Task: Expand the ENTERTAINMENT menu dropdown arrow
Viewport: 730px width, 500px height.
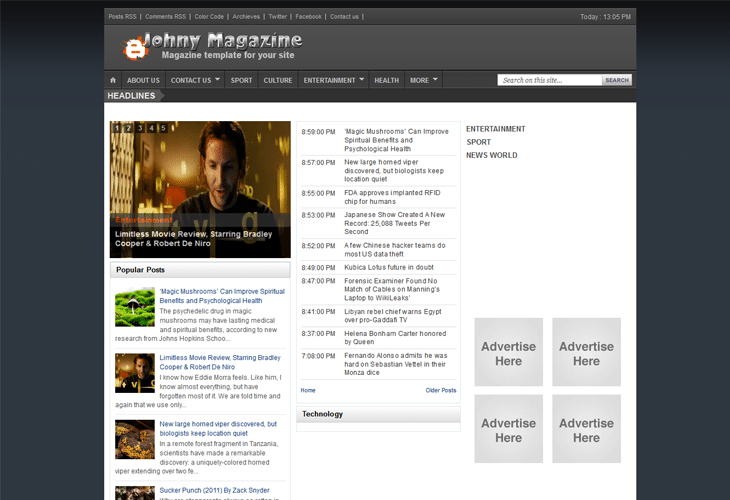Action: 362,80
